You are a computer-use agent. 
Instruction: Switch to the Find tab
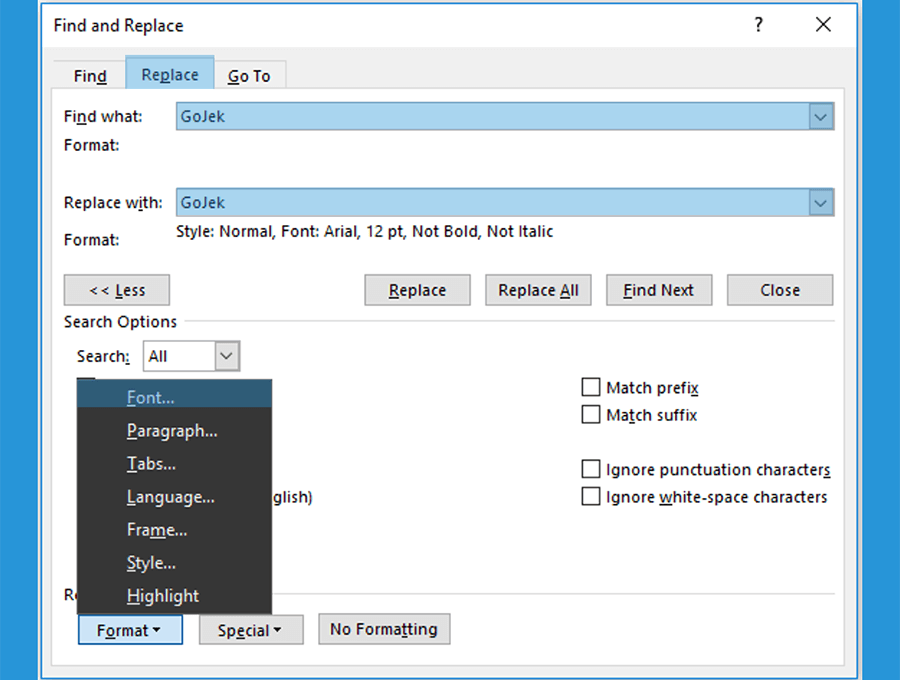pyautogui.click(x=90, y=75)
